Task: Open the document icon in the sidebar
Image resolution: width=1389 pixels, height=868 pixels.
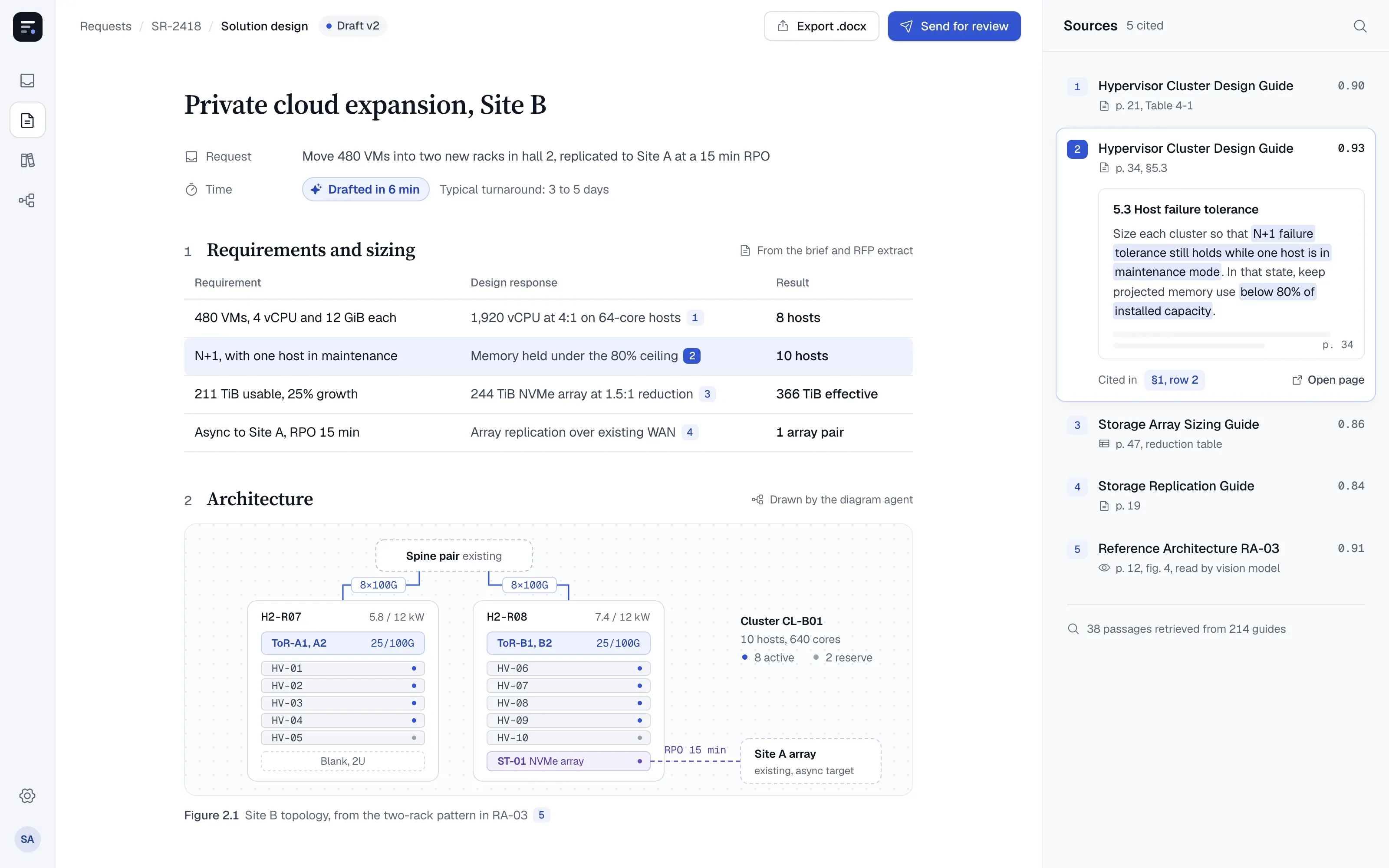Action: [27, 120]
